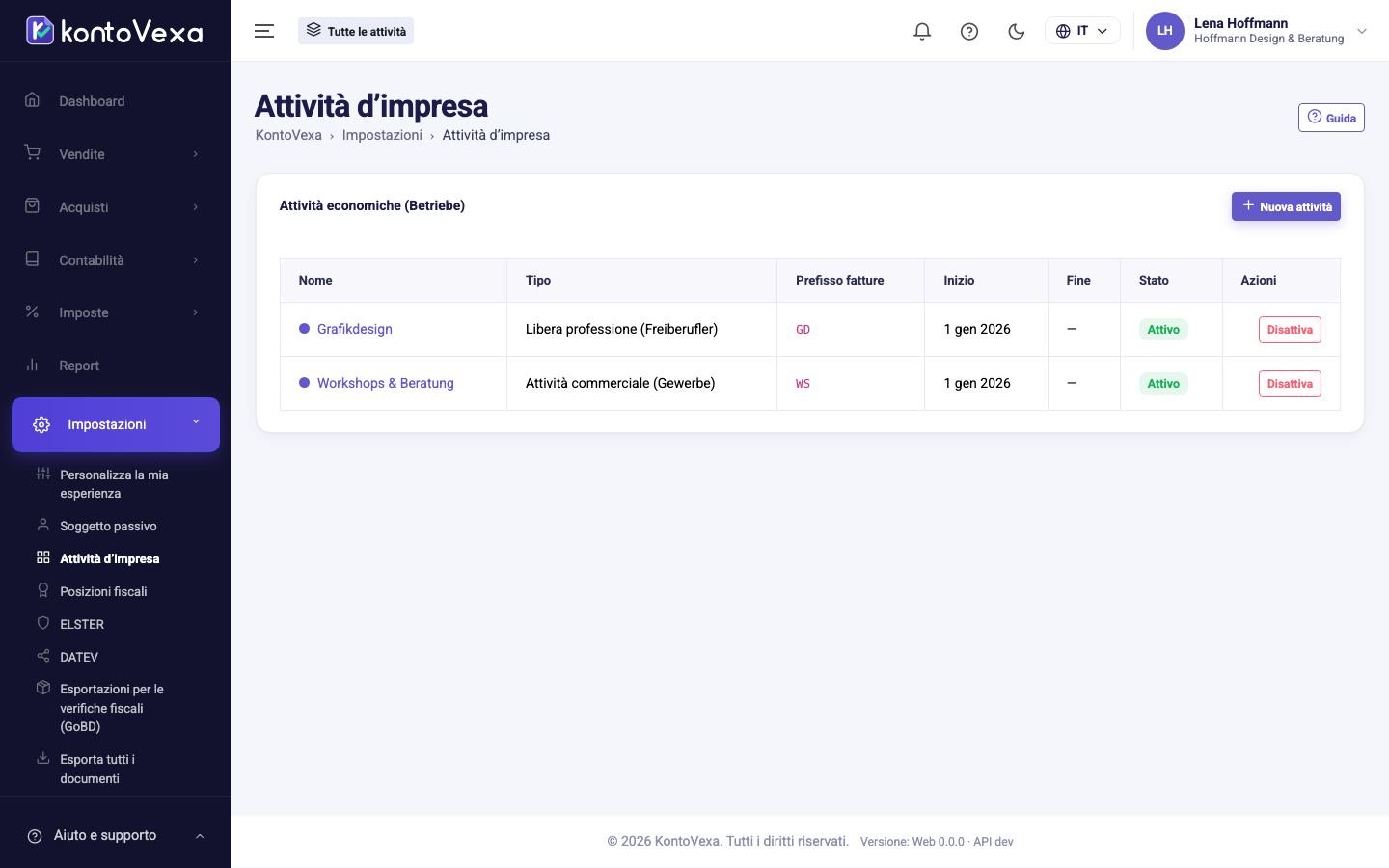1389x868 pixels.
Task: Open the notifications bell
Action: click(x=922, y=31)
